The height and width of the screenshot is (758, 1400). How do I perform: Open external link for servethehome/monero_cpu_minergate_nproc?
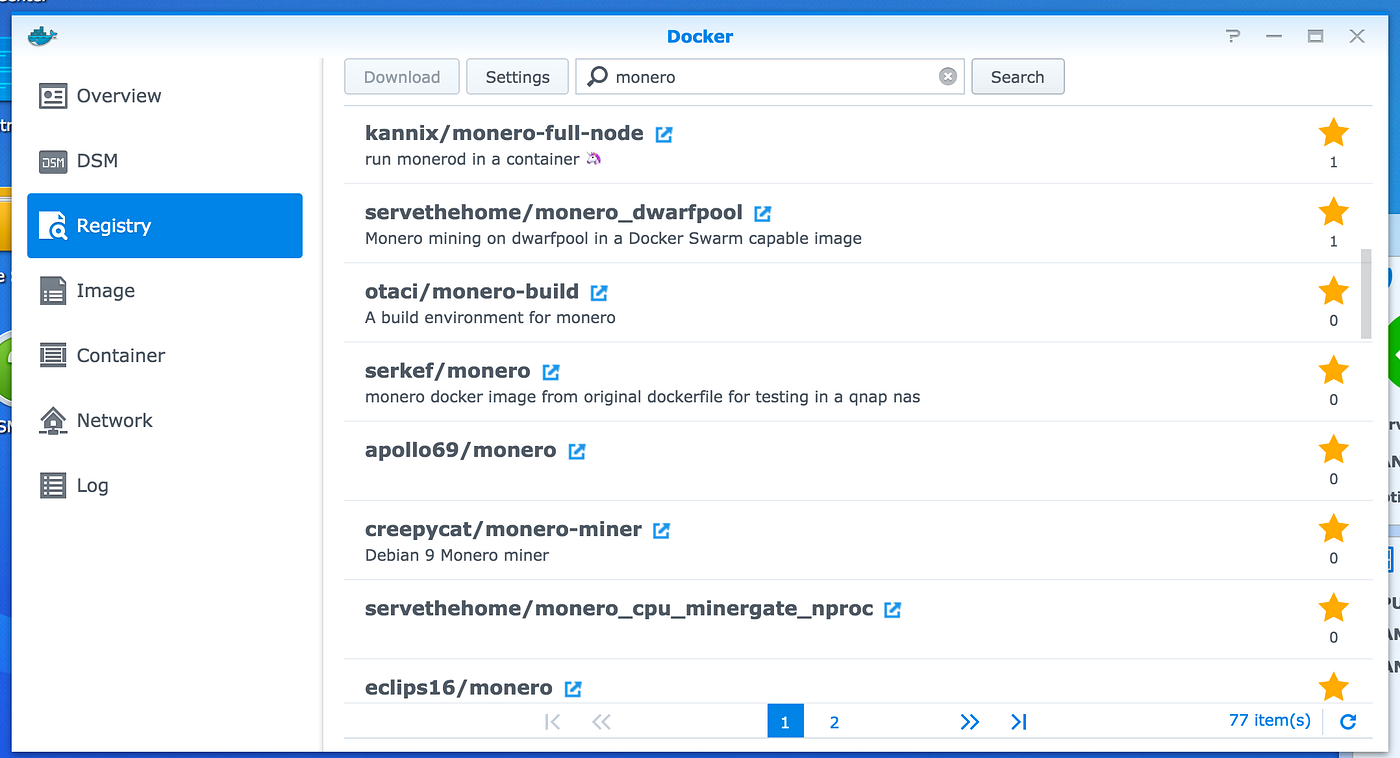tap(893, 609)
